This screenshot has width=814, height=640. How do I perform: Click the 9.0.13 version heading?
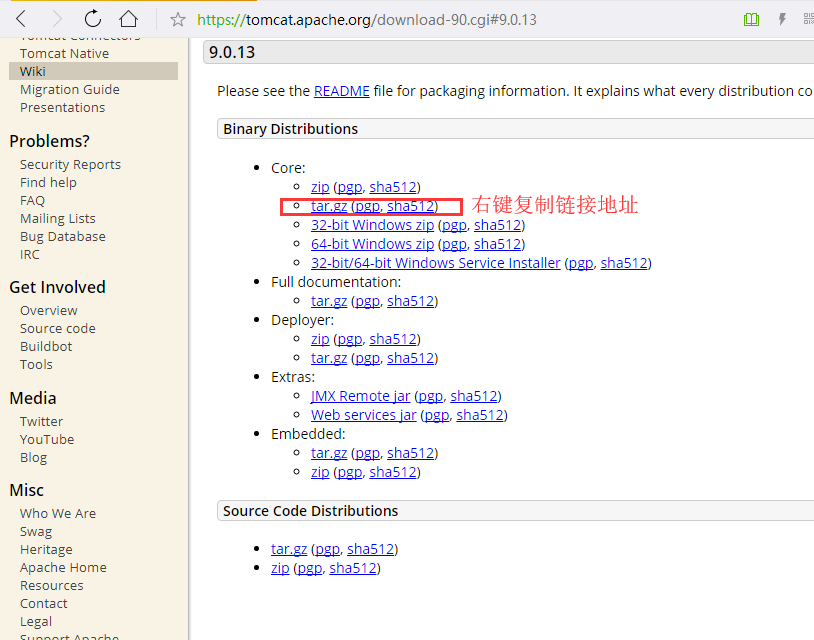(232, 52)
